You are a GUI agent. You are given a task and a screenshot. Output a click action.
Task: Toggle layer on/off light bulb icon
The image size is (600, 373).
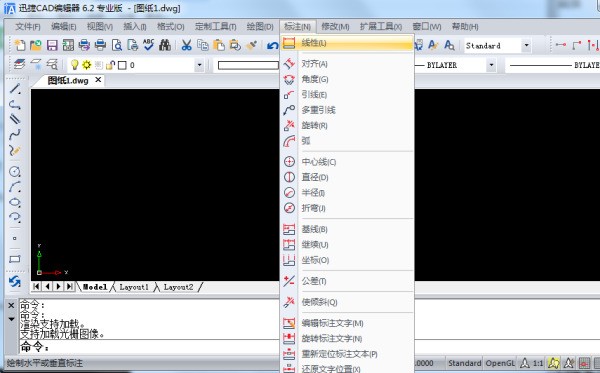[x=75, y=65]
